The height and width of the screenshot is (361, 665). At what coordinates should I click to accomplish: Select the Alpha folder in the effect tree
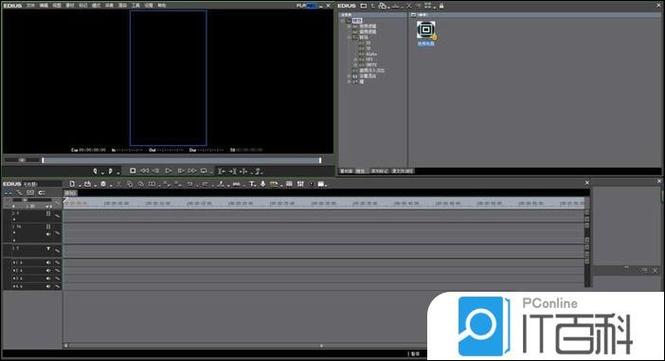point(372,54)
